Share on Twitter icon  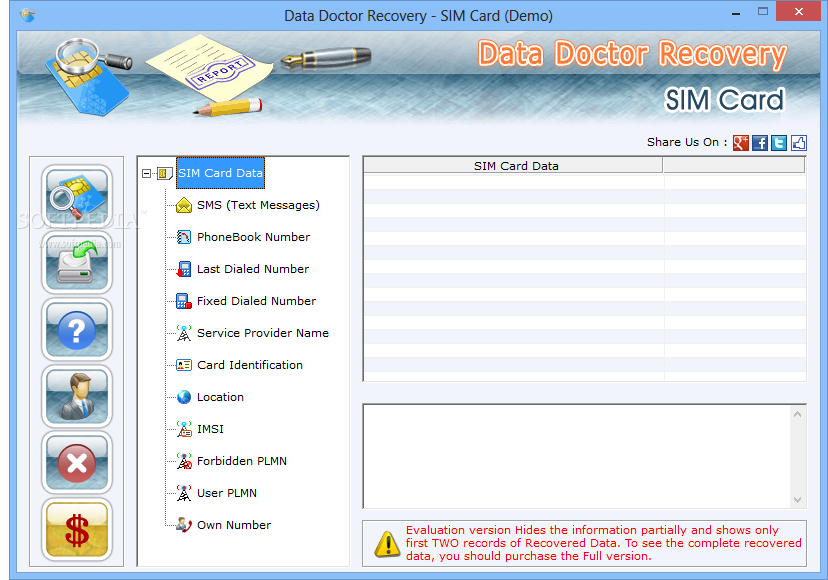coord(779,143)
